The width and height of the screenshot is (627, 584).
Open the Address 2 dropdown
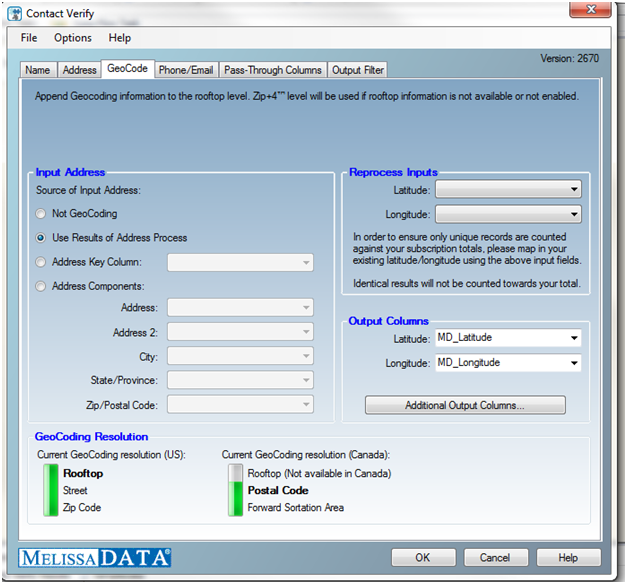(240, 332)
